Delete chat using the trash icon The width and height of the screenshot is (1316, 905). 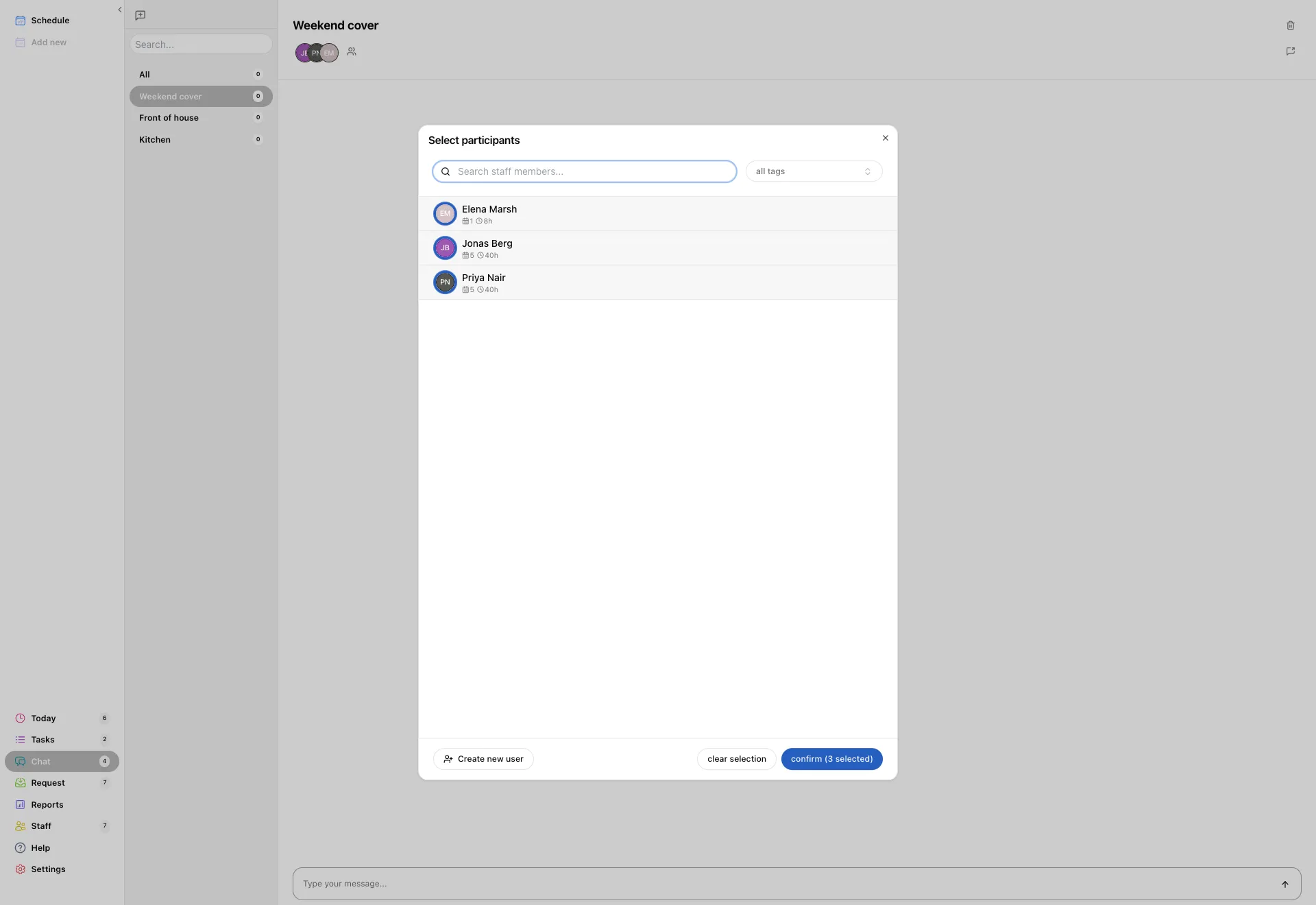tap(1291, 25)
